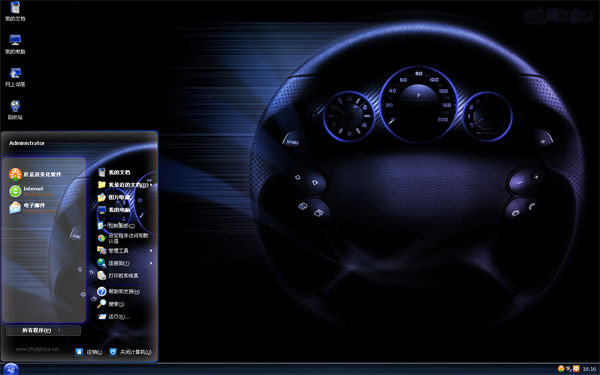Open the green Internet browser entry
This screenshot has height=375, width=600.
(31, 191)
